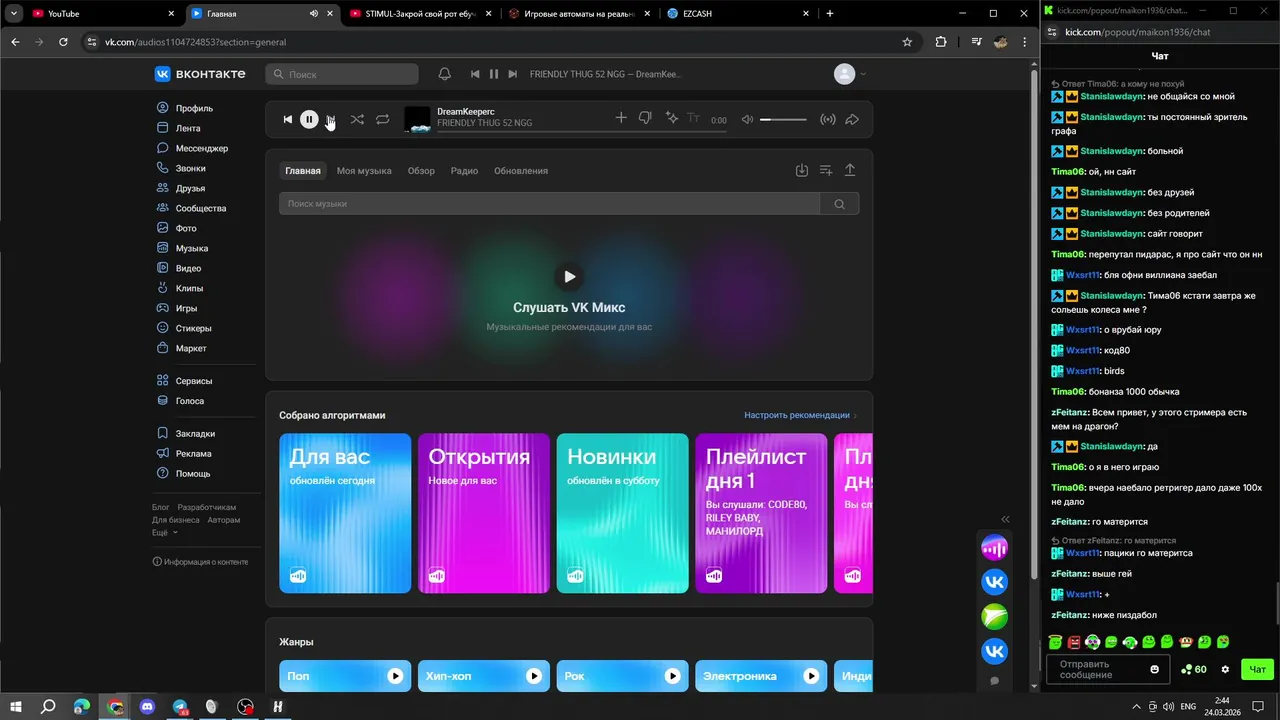Next track in the top header player
The image size is (1280, 720).
pyautogui.click(x=513, y=74)
